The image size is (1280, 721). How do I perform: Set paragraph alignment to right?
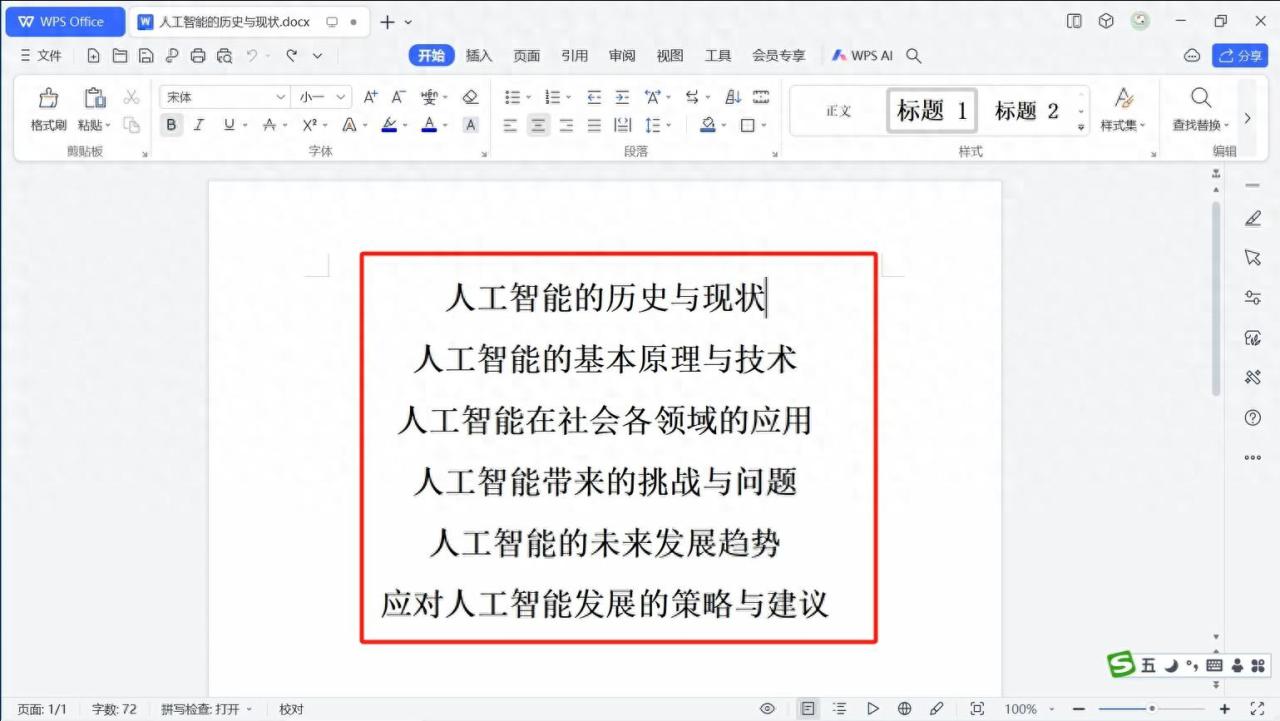point(566,125)
